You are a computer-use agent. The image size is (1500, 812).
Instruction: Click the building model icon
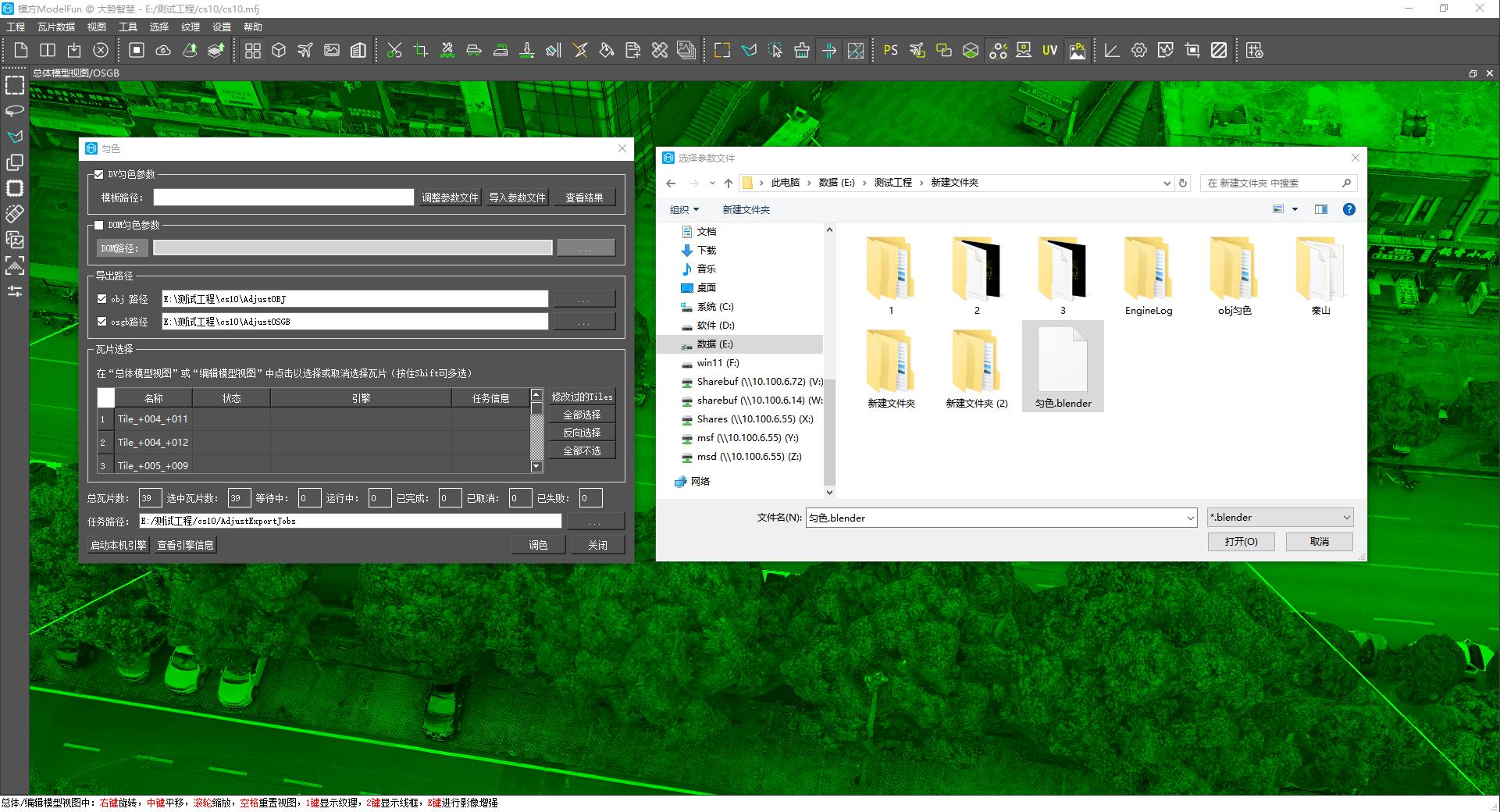[358, 51]
